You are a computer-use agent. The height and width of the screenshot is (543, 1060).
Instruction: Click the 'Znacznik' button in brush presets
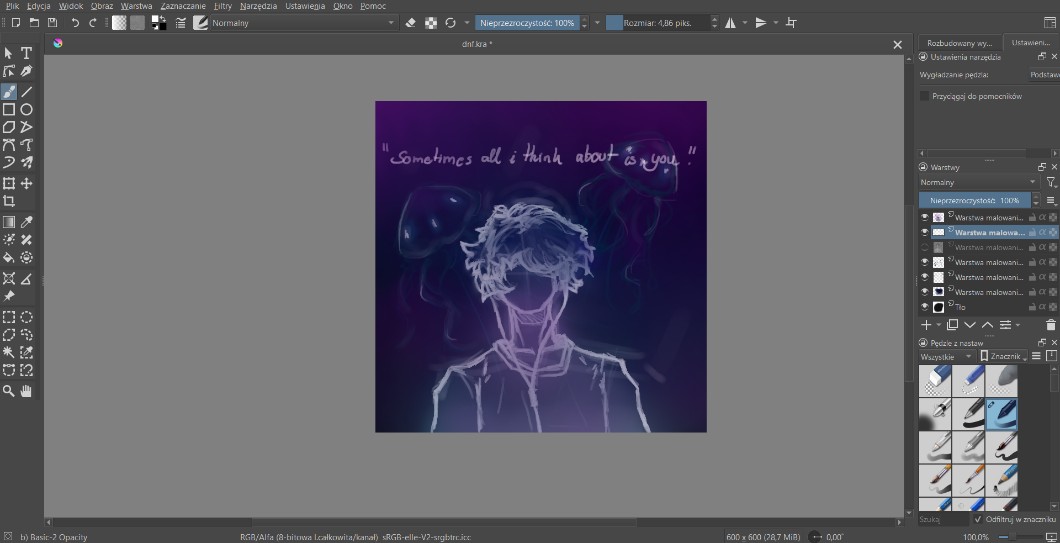click(x=1002, y=356)
